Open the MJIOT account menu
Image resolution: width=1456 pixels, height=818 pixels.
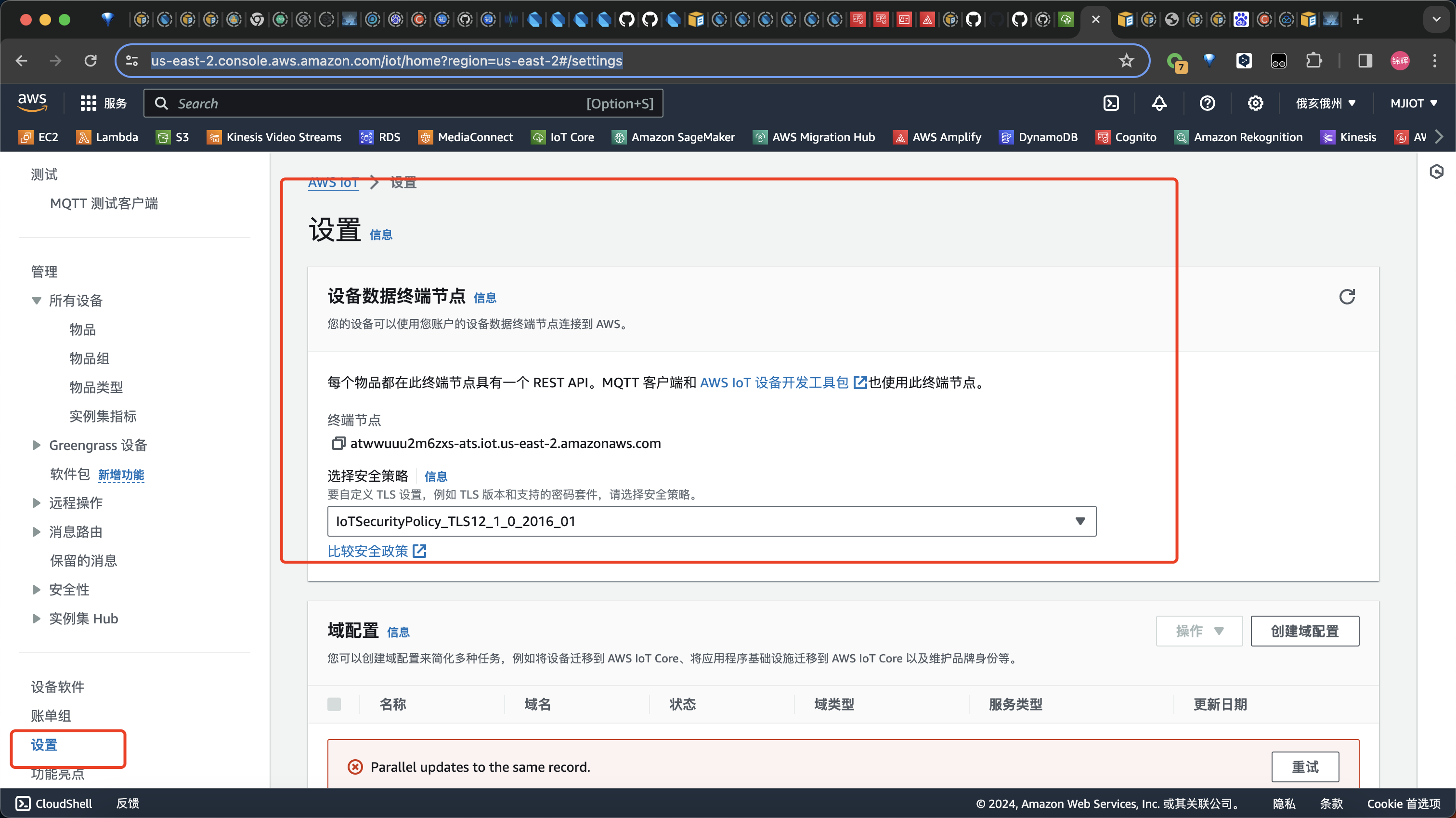coord(1414,103)
